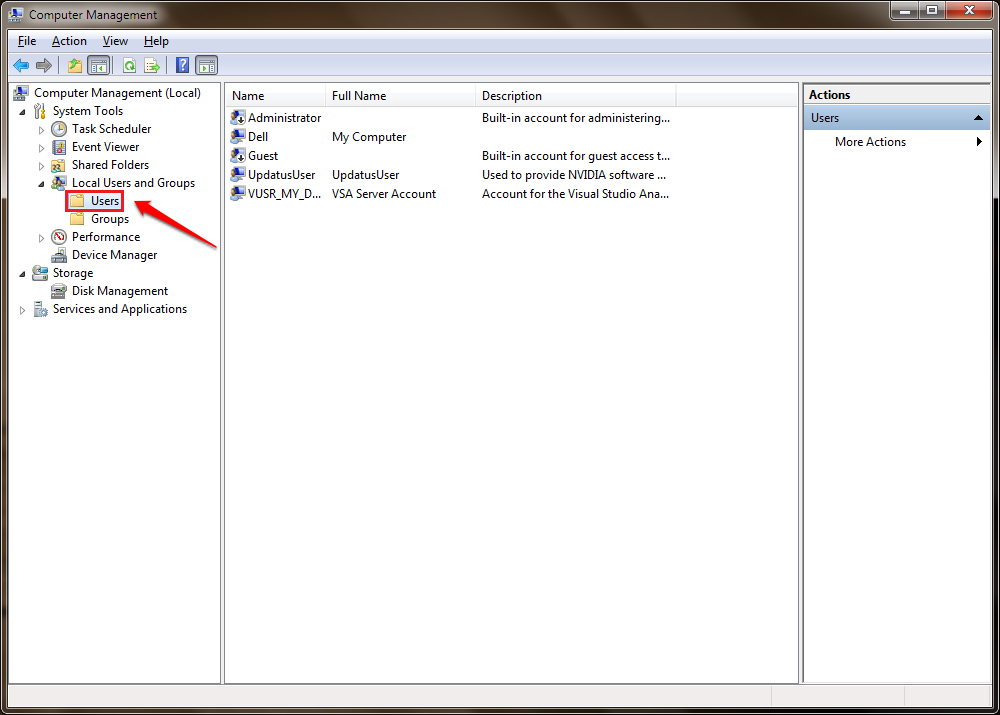Open the Action menu

click(x=69, y=41)
